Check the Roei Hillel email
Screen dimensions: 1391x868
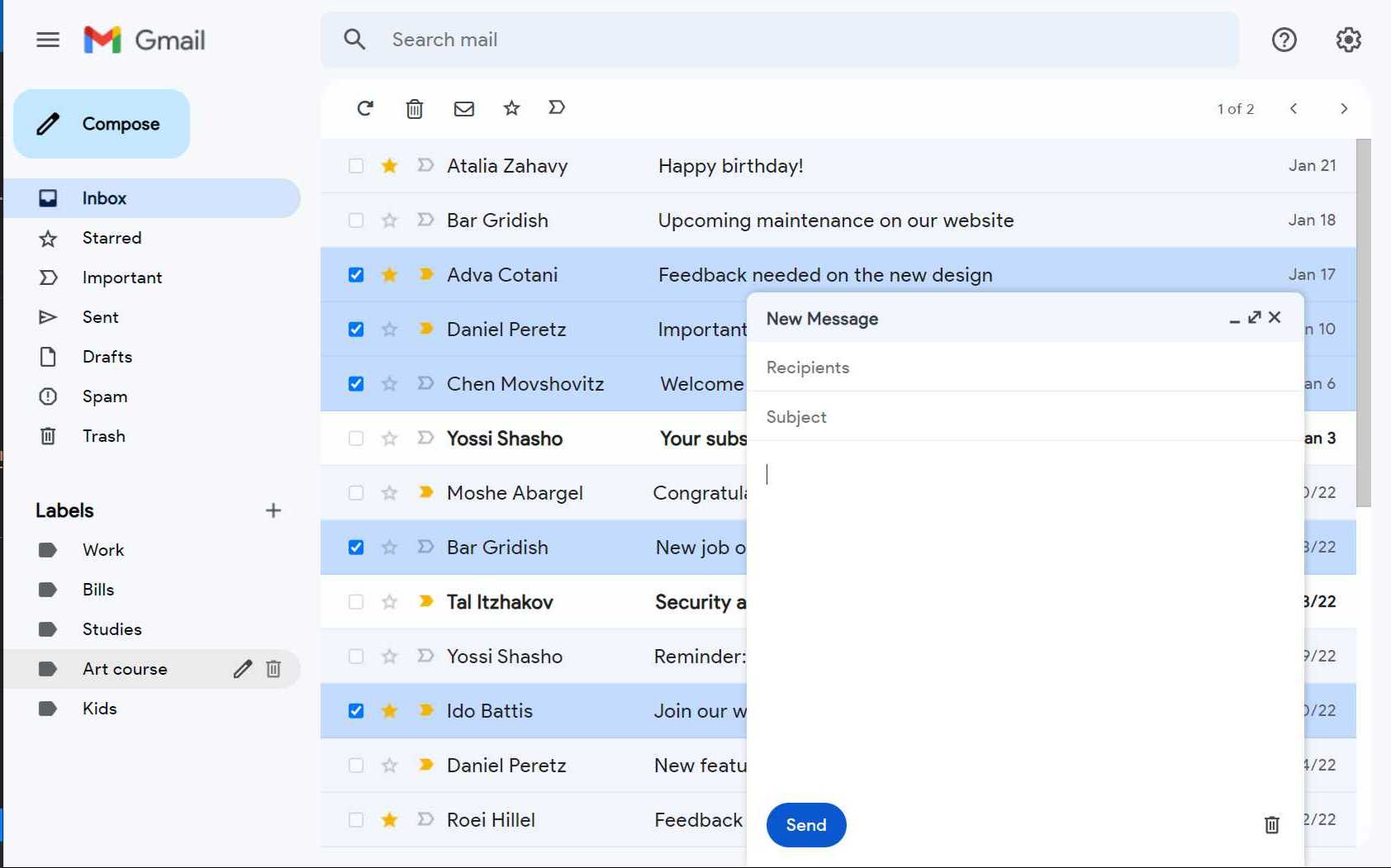(x=356, y=820)
